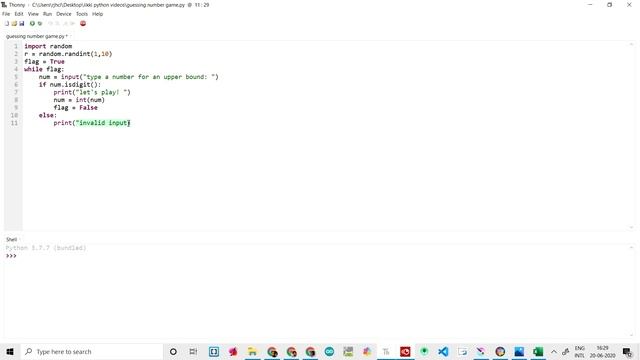
Task: Click in the Shell prompt input area
Action: pyautogui.click(x=318, y=256)
